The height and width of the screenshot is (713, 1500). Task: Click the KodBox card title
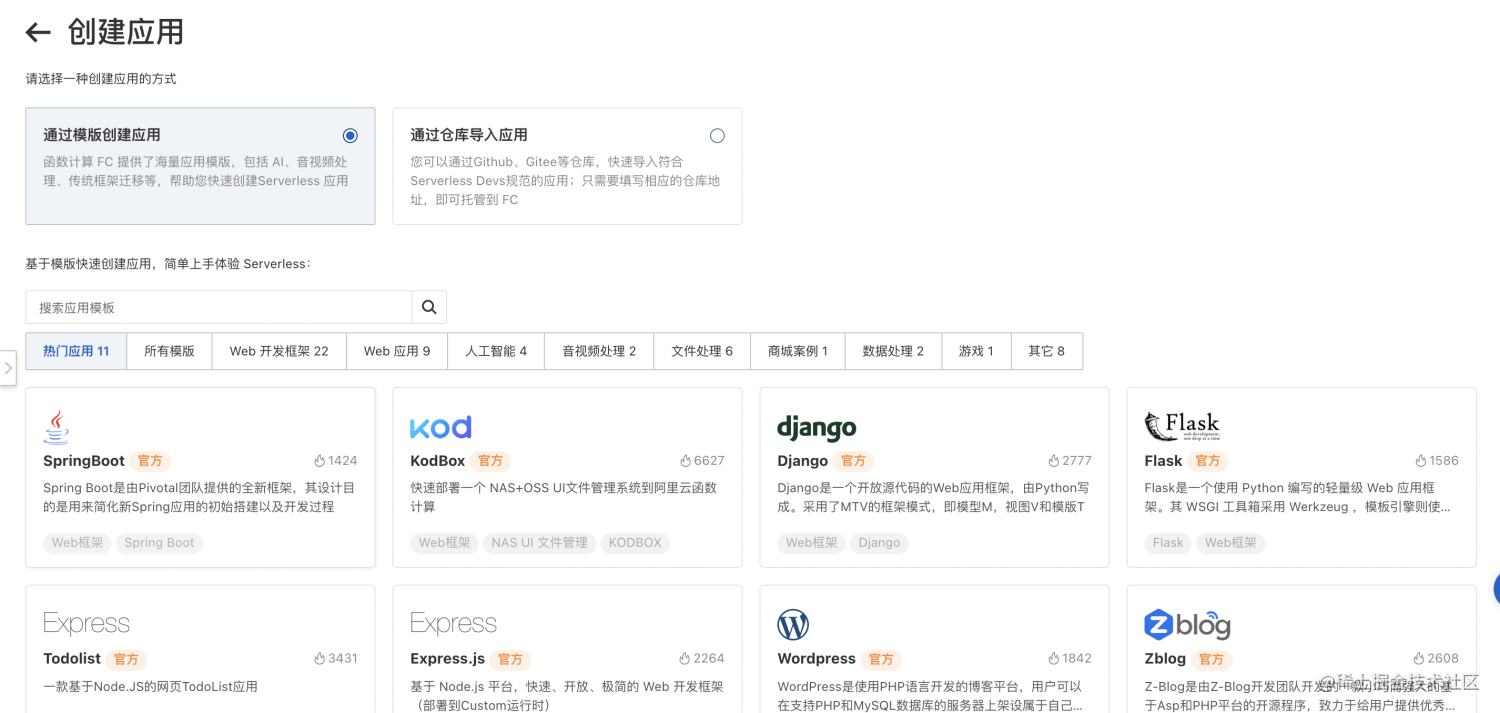click(438, 461)
